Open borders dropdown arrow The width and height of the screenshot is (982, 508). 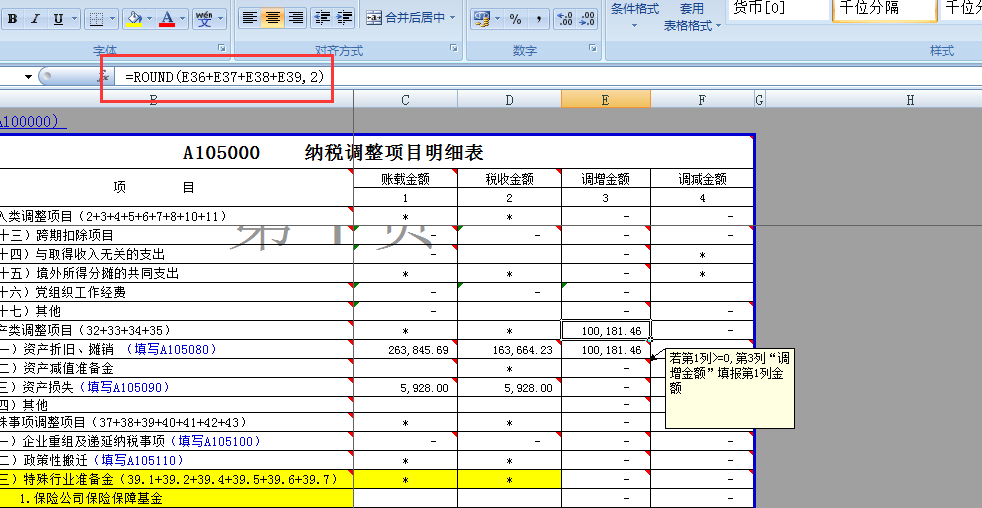point(113,19)
